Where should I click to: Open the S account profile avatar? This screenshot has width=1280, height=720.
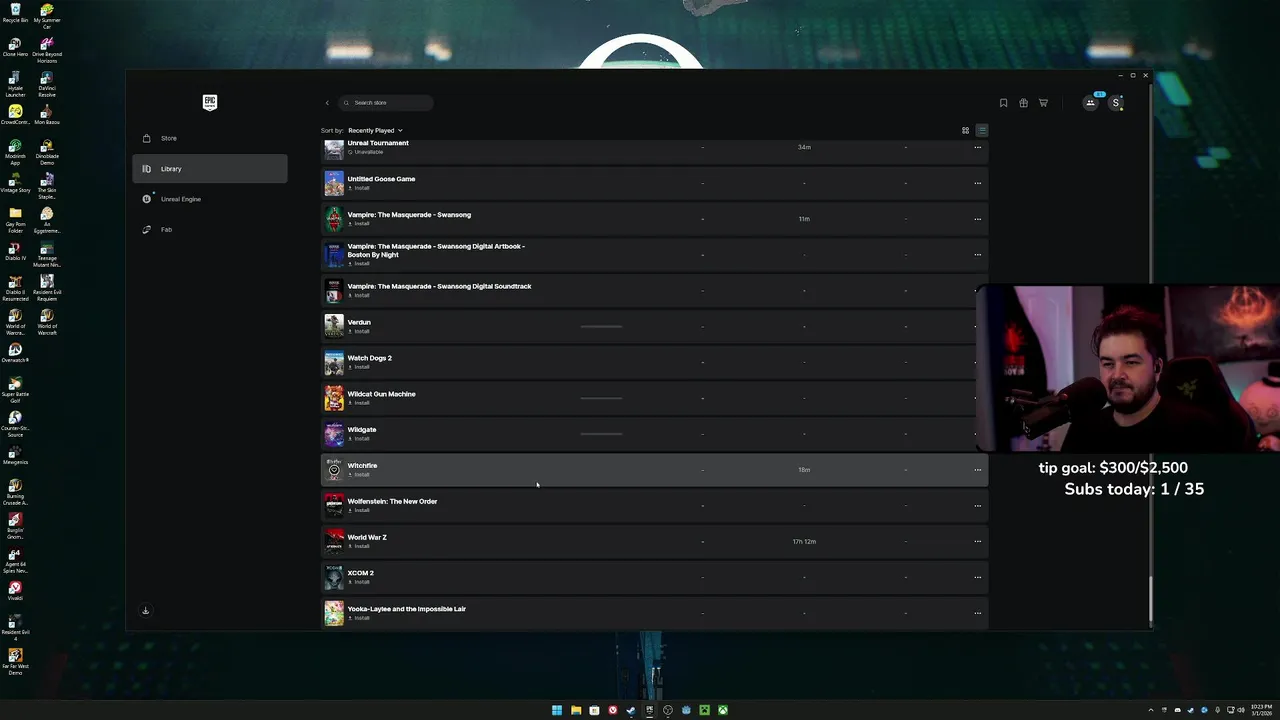tap(1116, 103)
